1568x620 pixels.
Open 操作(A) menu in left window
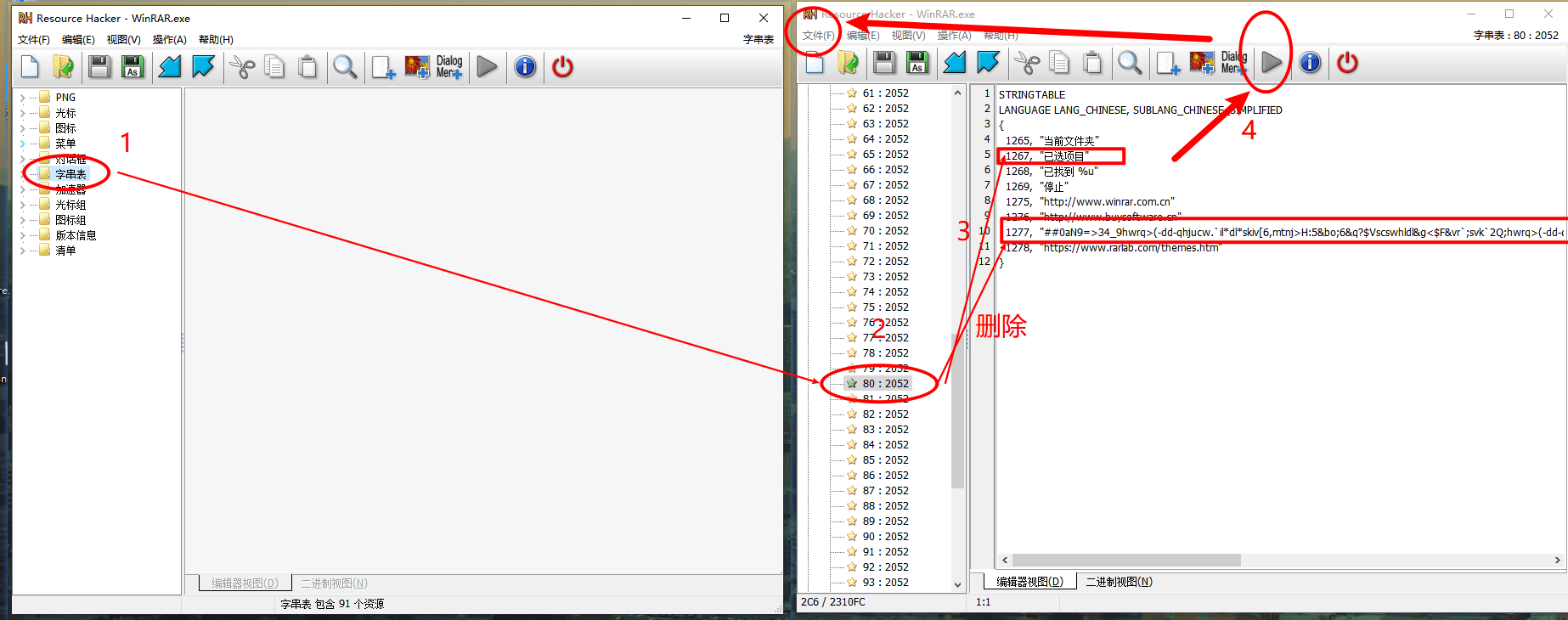pyautogui.click(x=169, y=40)
